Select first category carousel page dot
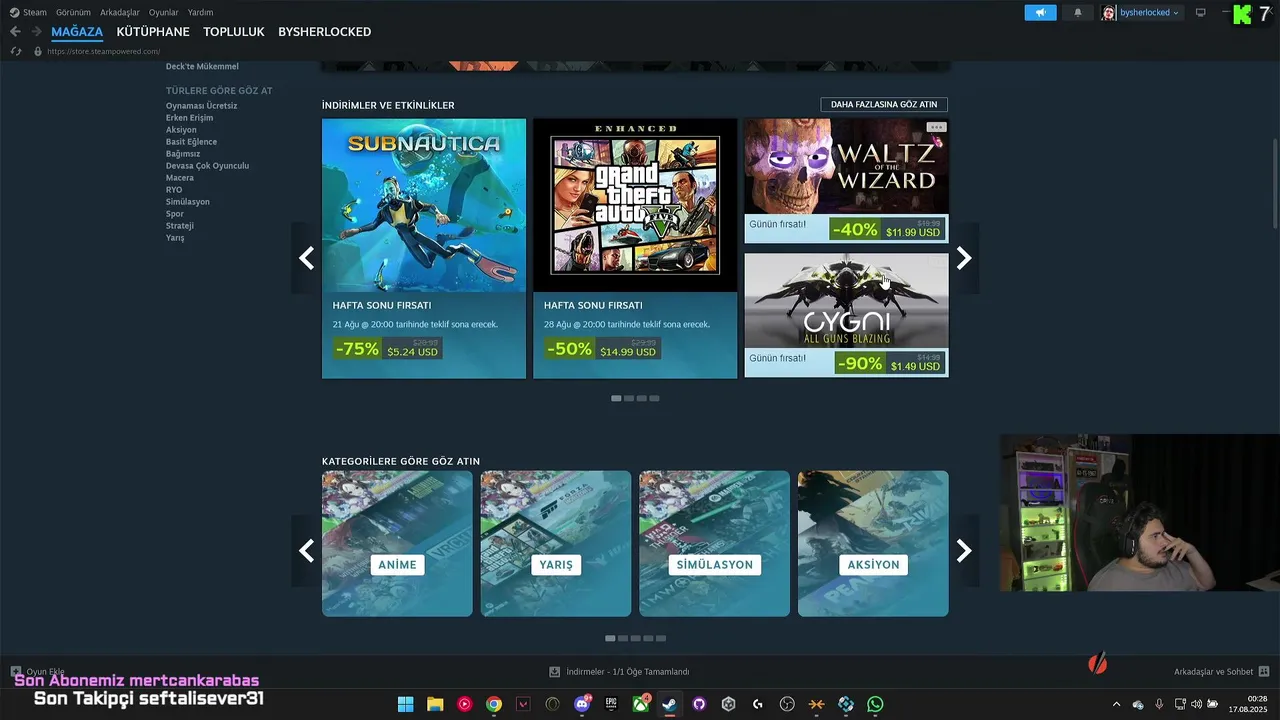Image resolution: width=1280 pixels, height=720 pixels. 610,638
